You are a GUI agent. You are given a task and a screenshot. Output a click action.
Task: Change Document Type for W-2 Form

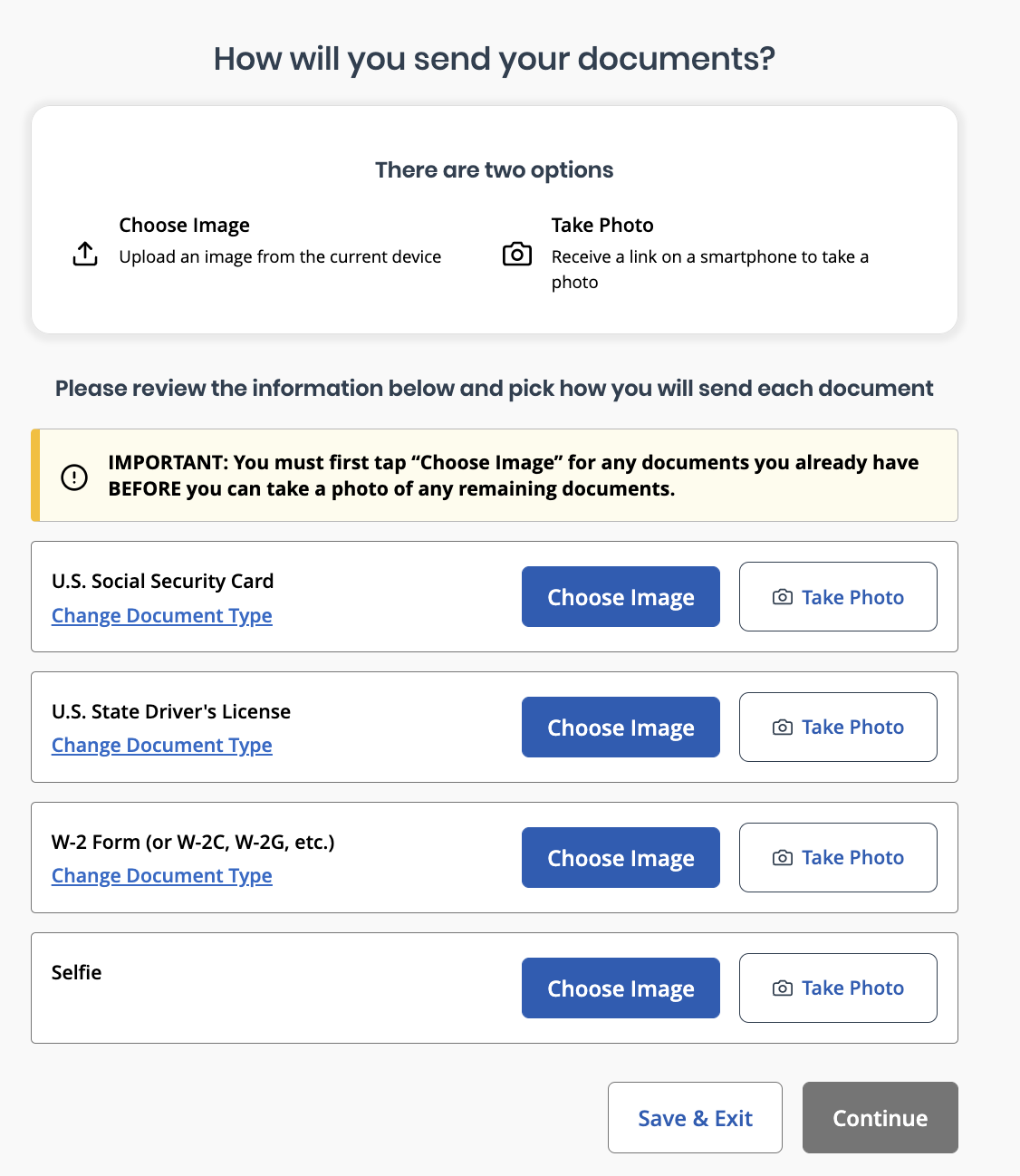[x=162, y=876]
